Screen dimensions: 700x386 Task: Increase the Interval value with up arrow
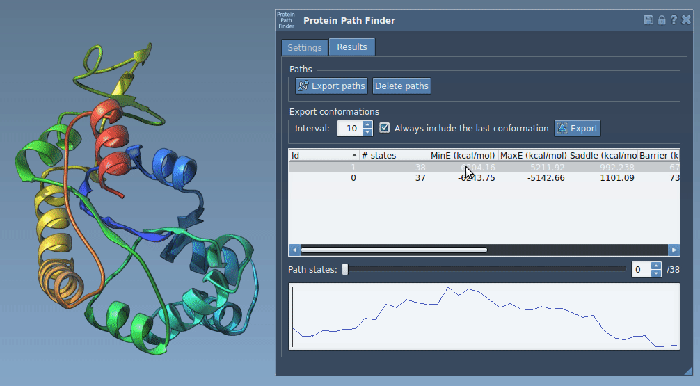point(367,125)
